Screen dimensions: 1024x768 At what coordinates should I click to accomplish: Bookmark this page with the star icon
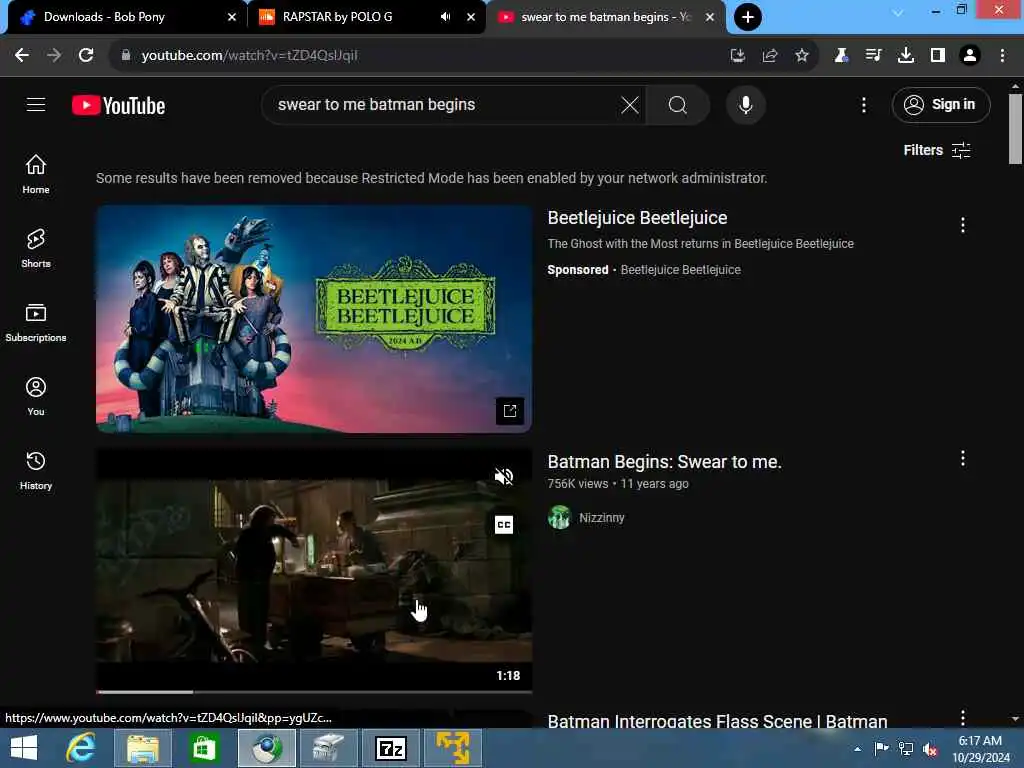[801, 56]
